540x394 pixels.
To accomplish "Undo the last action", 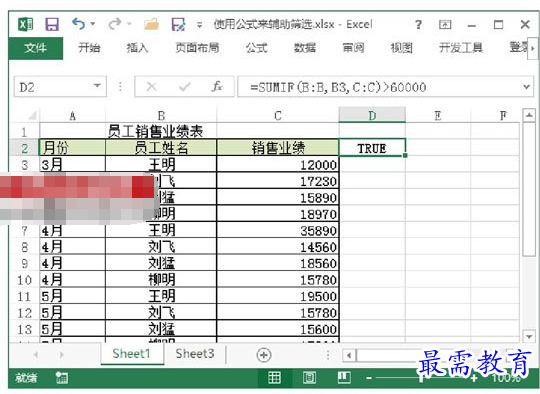I will point(79,24).
